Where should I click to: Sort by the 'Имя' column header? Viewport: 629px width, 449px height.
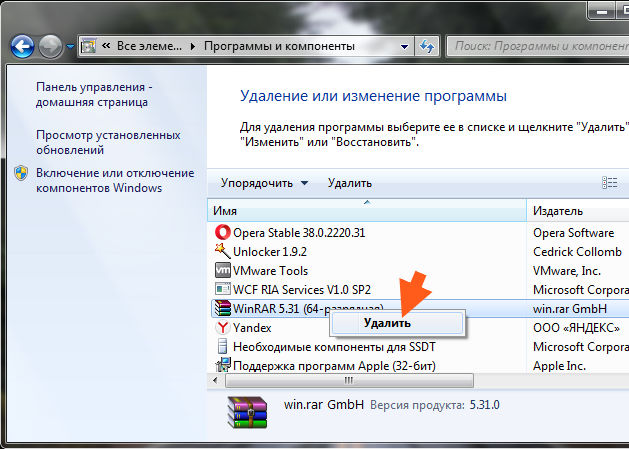click(367, 211)
